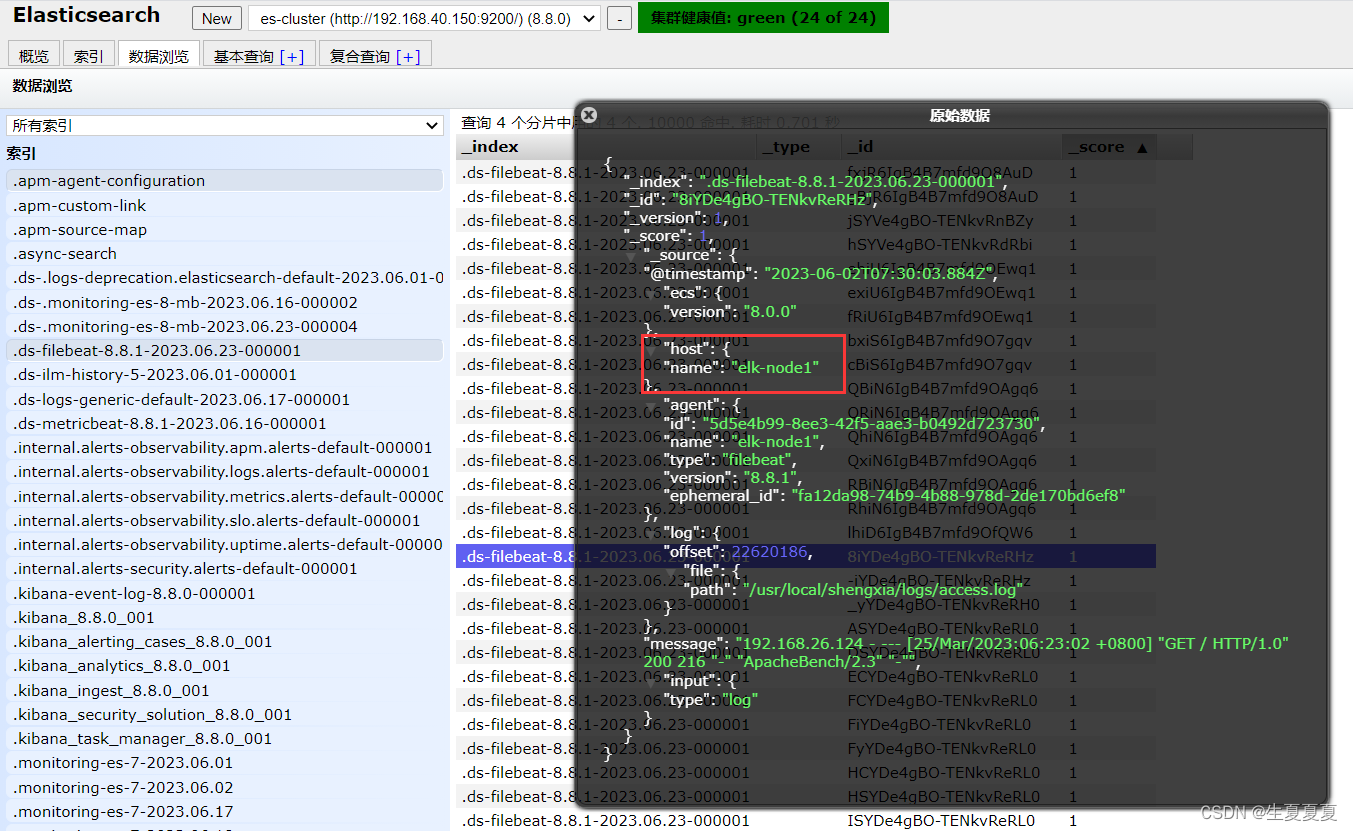Select .kibana-event-log-8.8.0-000001 index

pos(225,593)
